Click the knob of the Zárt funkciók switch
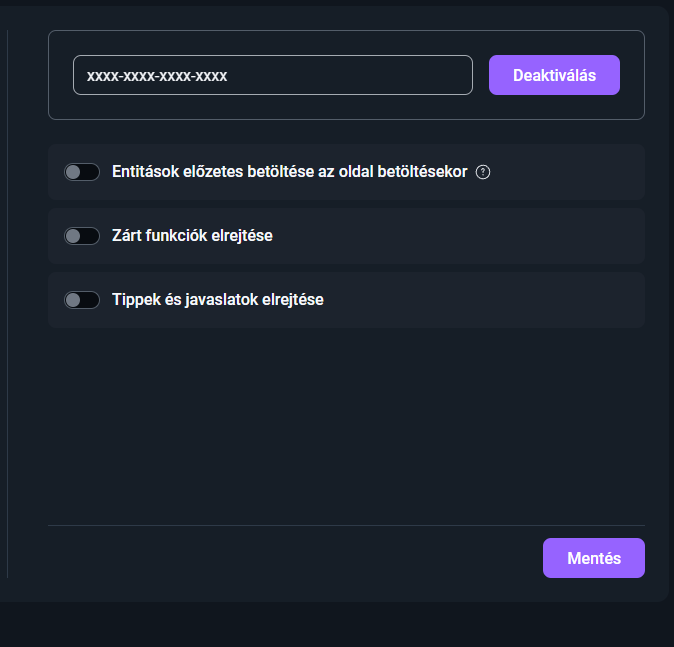Screen dimensions: 674x647 coord(73,236)
